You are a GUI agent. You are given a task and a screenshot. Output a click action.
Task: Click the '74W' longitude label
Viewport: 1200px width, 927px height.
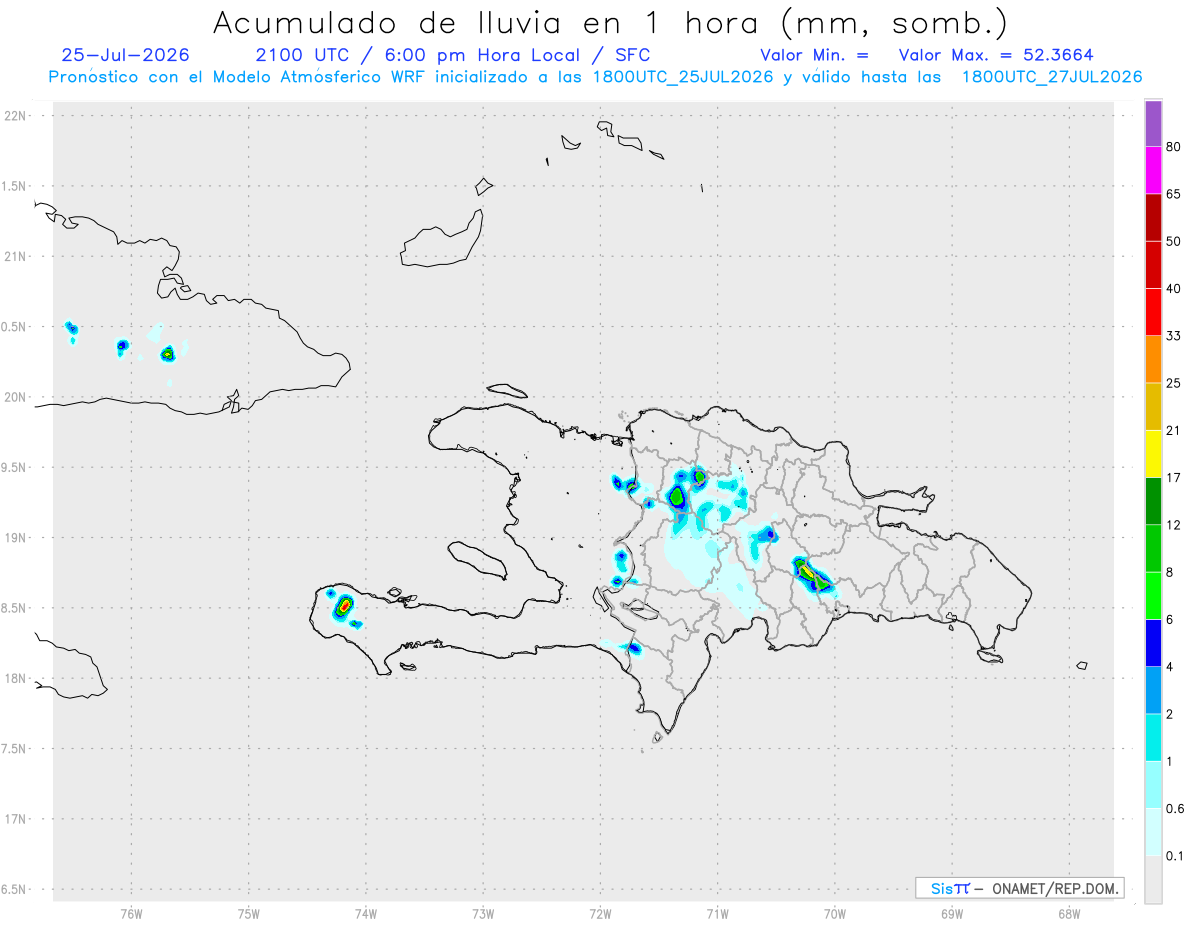click(x=366, y=912)
